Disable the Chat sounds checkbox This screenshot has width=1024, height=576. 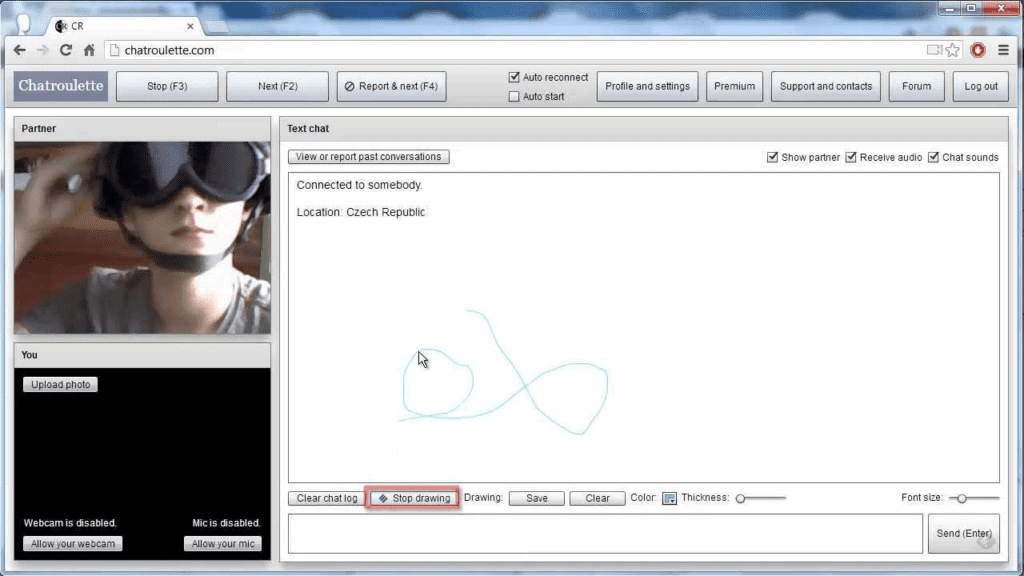click(x=933, y=157)
